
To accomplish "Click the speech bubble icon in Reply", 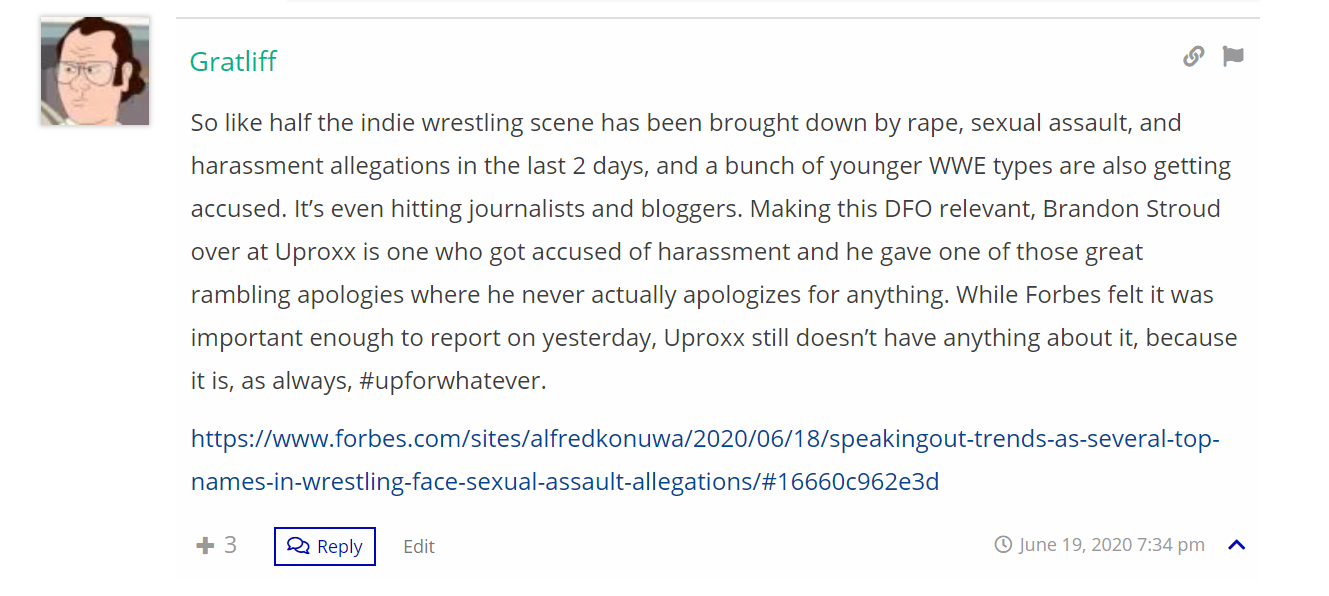I will [x=298, y=545].
